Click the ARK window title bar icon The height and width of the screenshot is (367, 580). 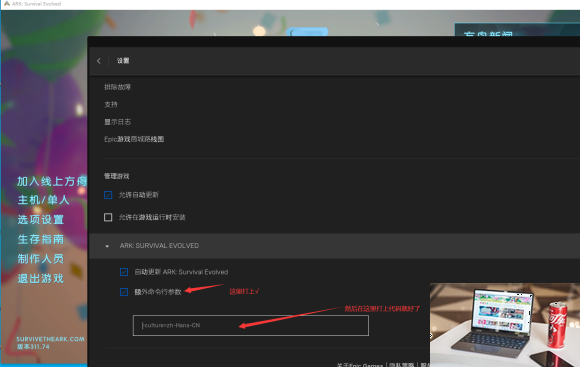[7, 4]
